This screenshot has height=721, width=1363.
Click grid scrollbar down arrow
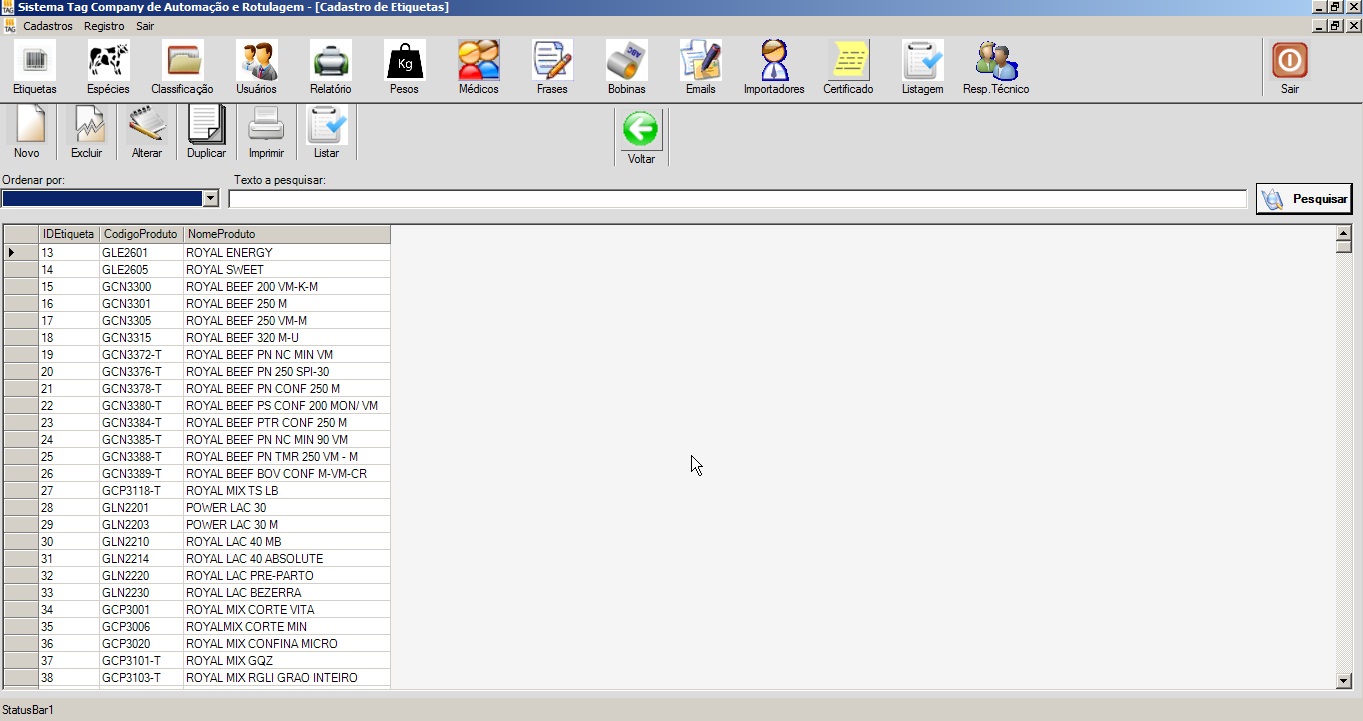point(1344,681)
